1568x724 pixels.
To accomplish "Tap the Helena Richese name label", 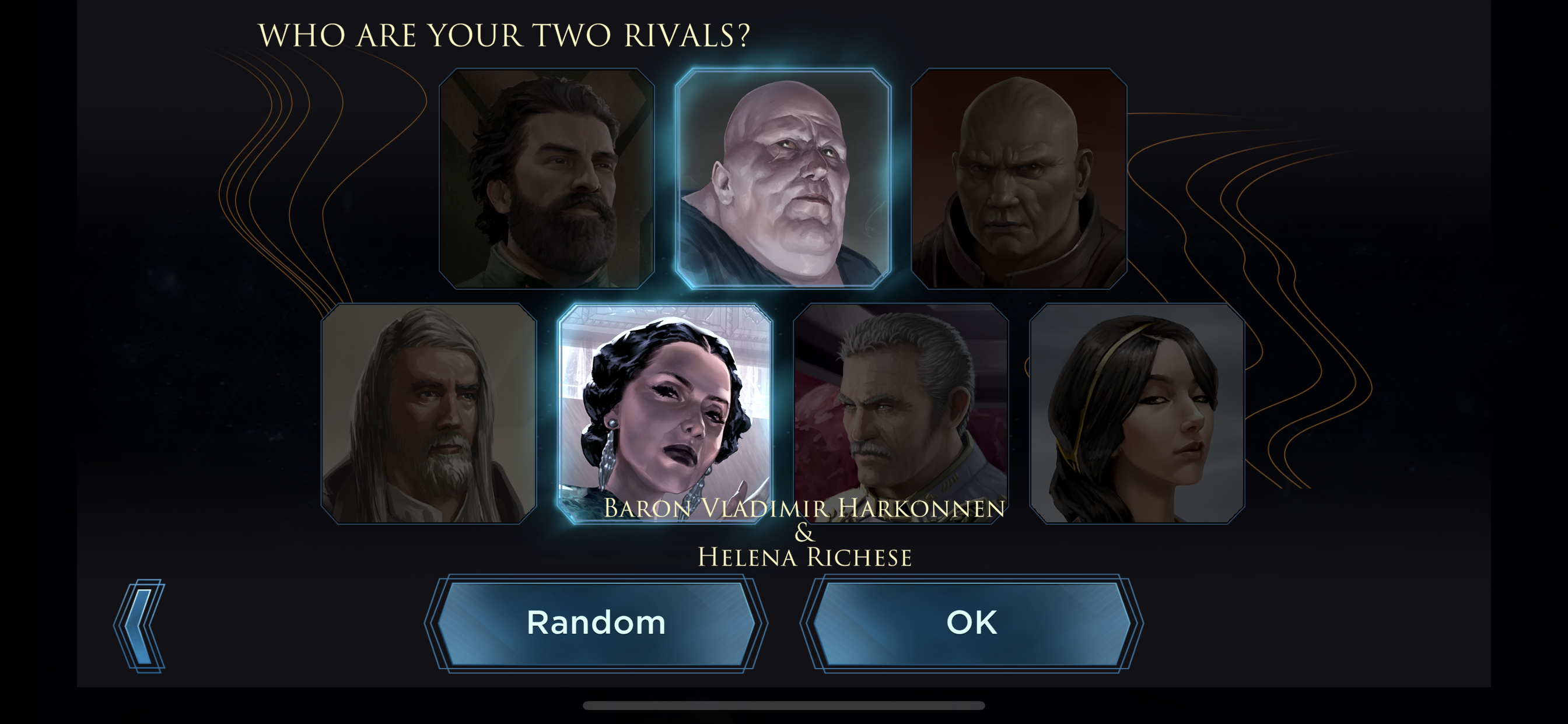I will pos(804,557).
